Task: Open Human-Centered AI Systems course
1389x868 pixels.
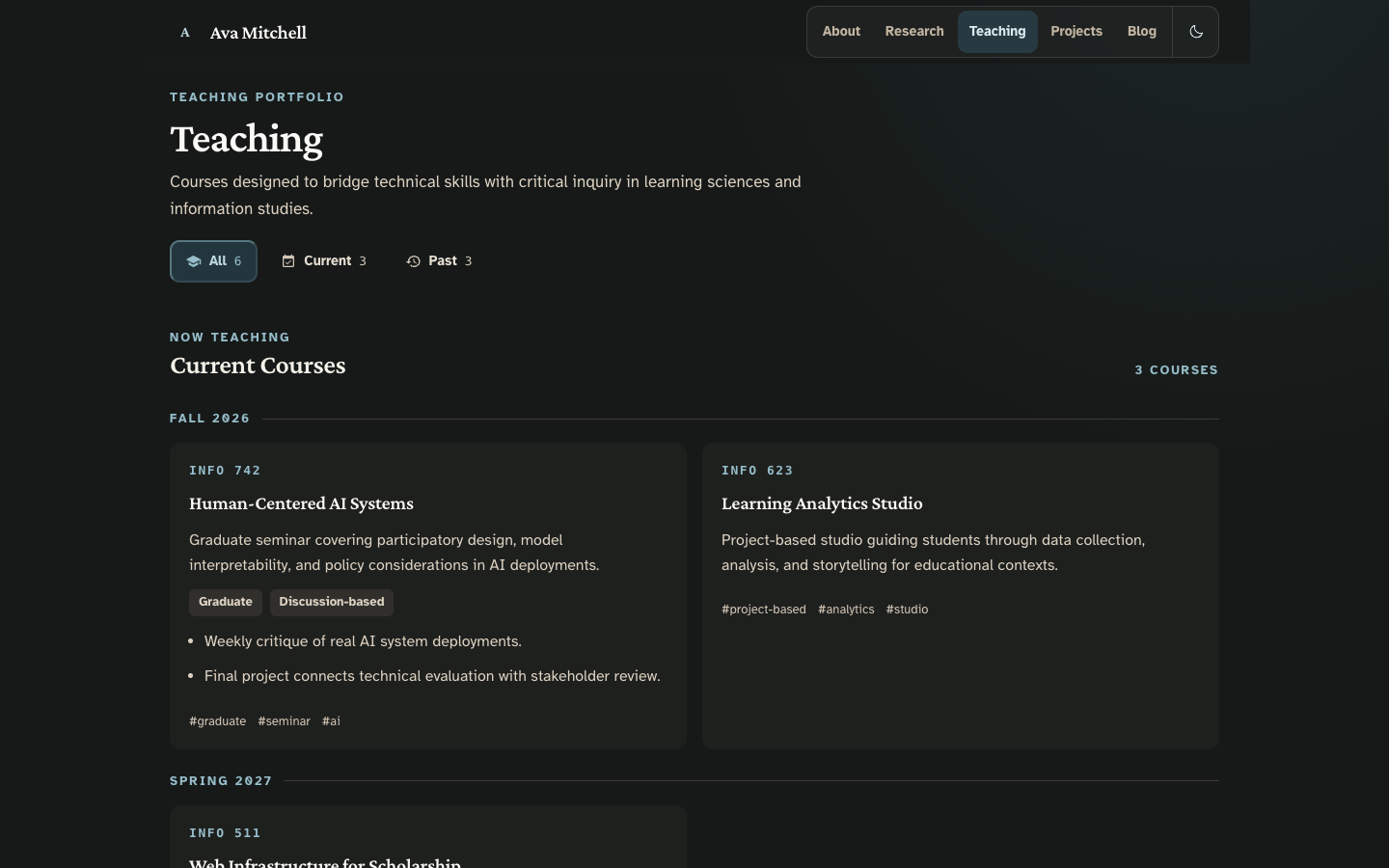Action: (301, 503)
